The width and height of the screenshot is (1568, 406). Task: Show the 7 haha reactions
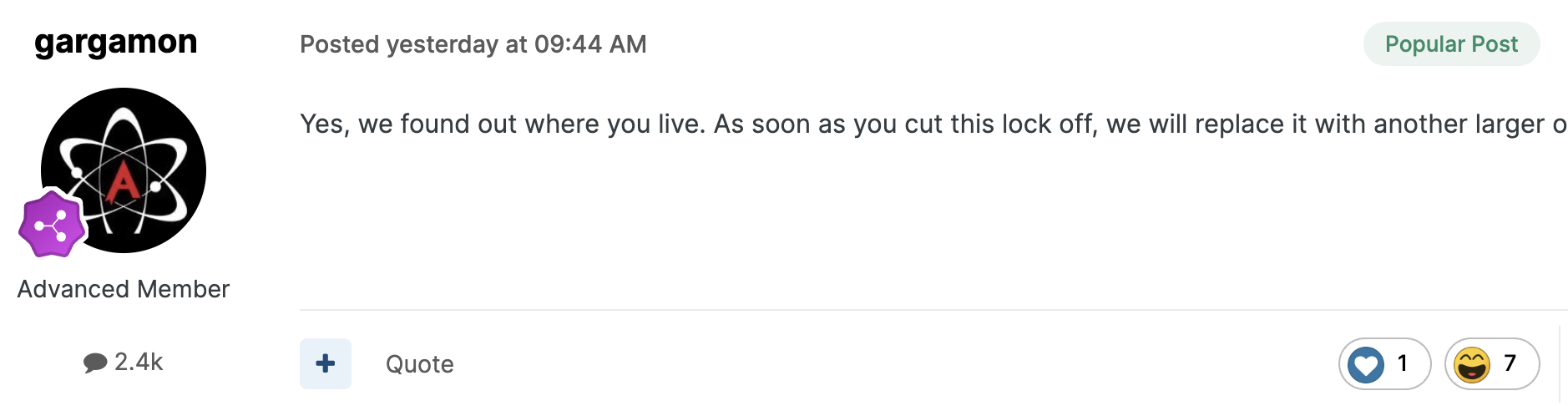(1492, 364)
